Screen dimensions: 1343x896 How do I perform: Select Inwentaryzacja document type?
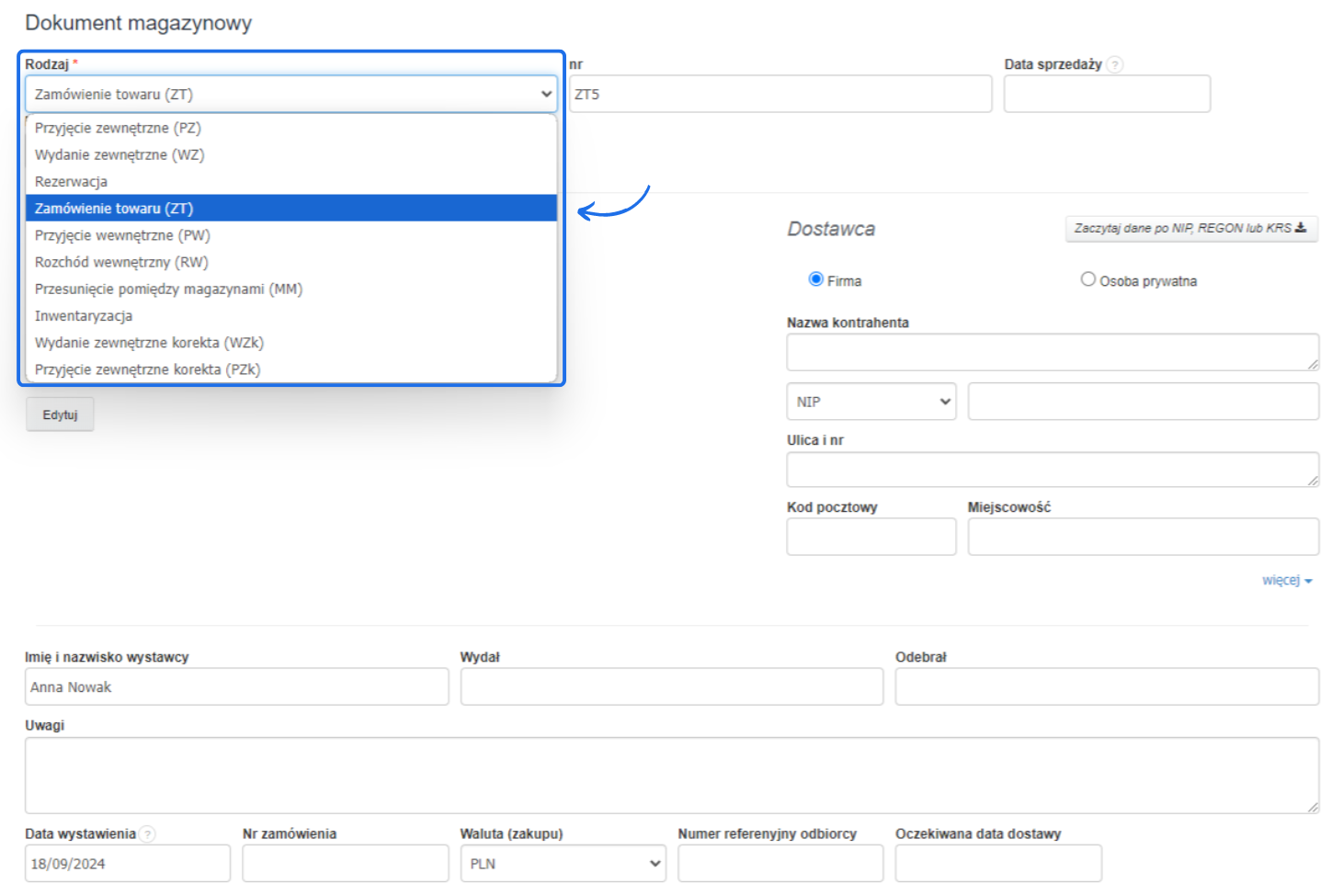(84, 316)
